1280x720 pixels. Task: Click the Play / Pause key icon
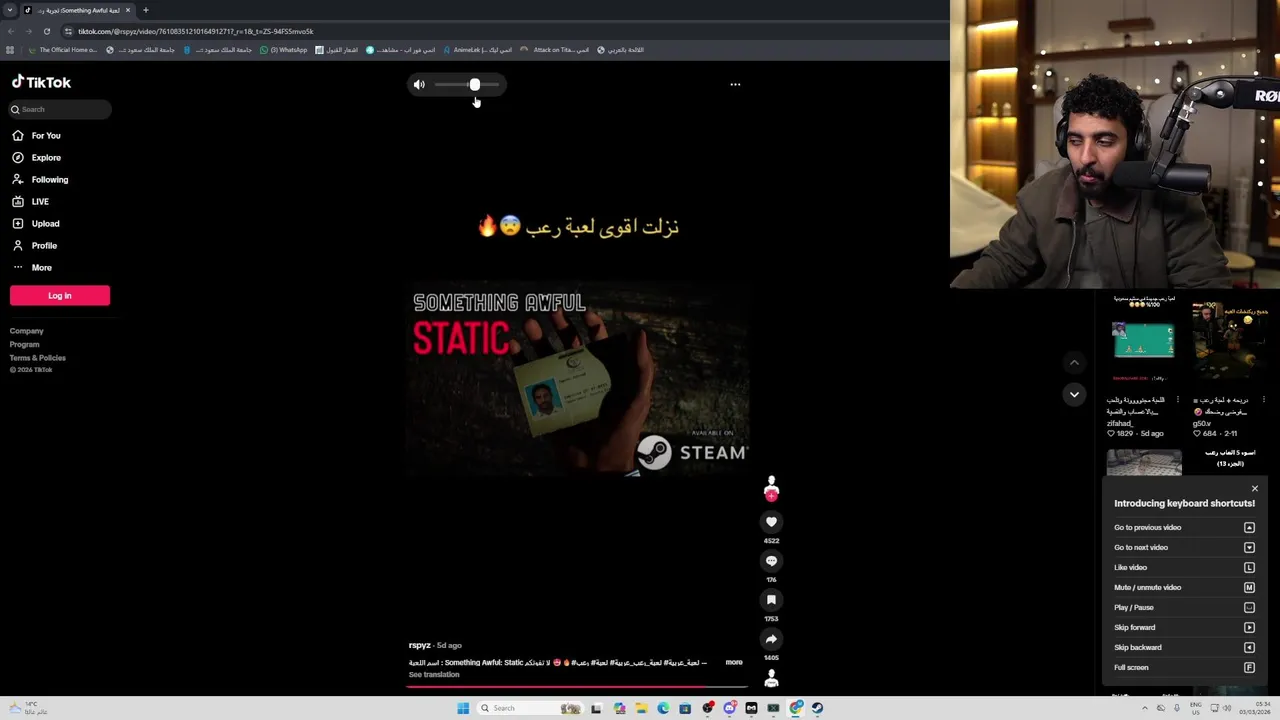1249,607
